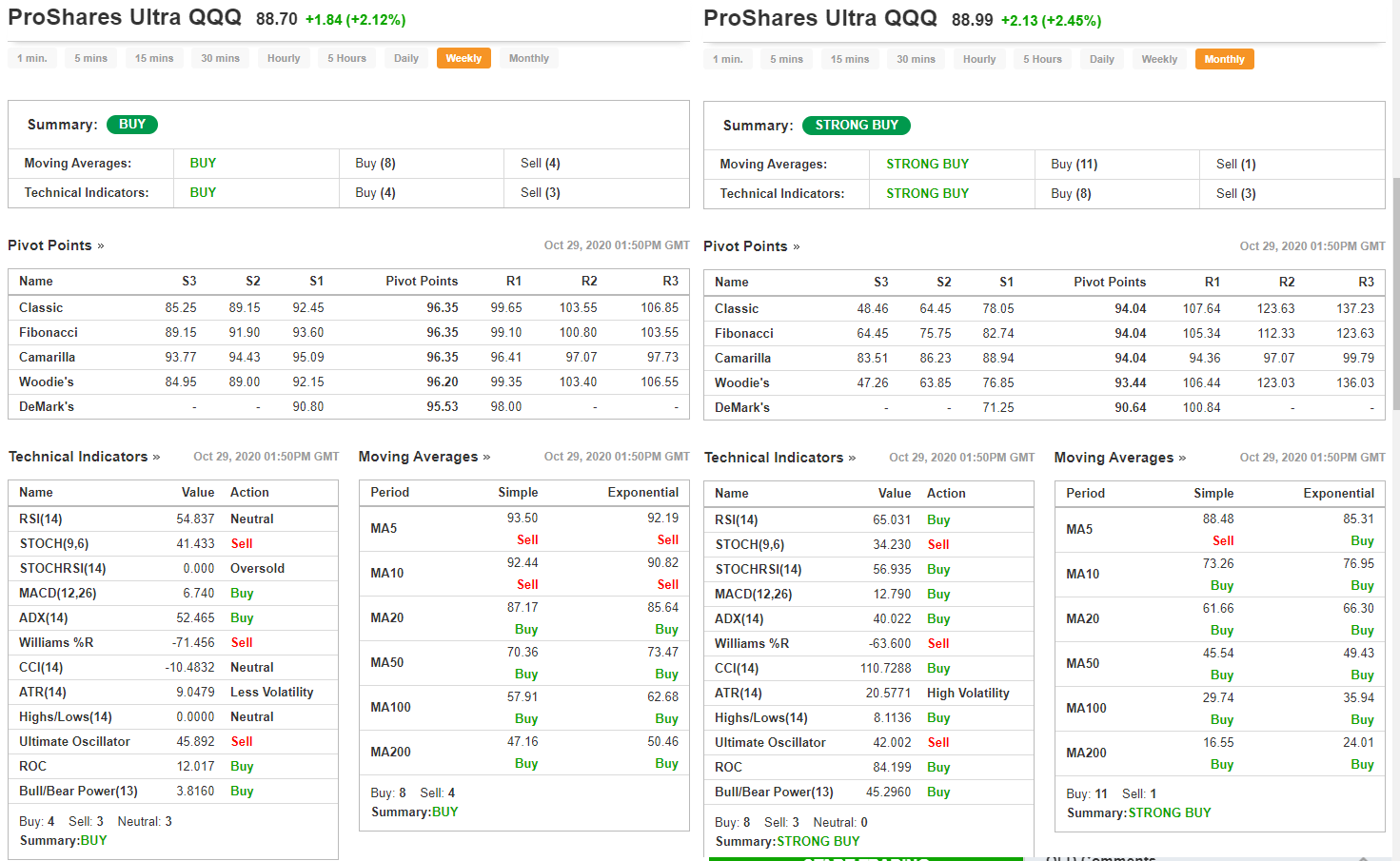Click the ProShares Ultra QQQ title at 88.70

[x=125, y=17]
